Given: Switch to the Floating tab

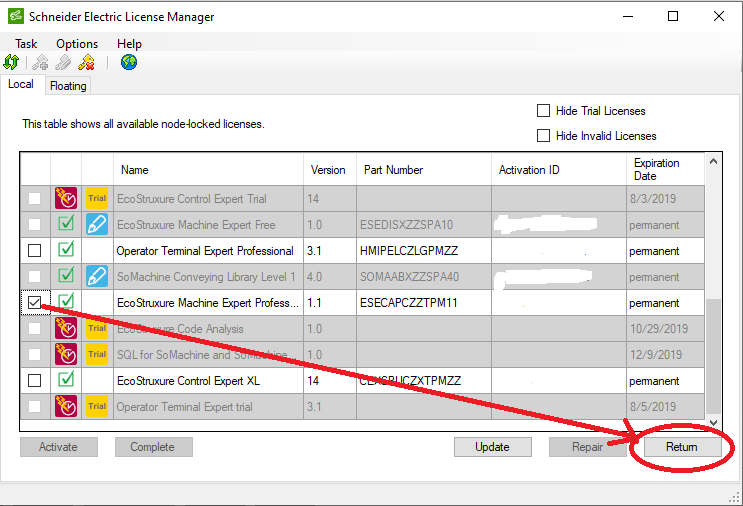Looking at the screenshot, I should pyautogui.click(x=68, y=86).
